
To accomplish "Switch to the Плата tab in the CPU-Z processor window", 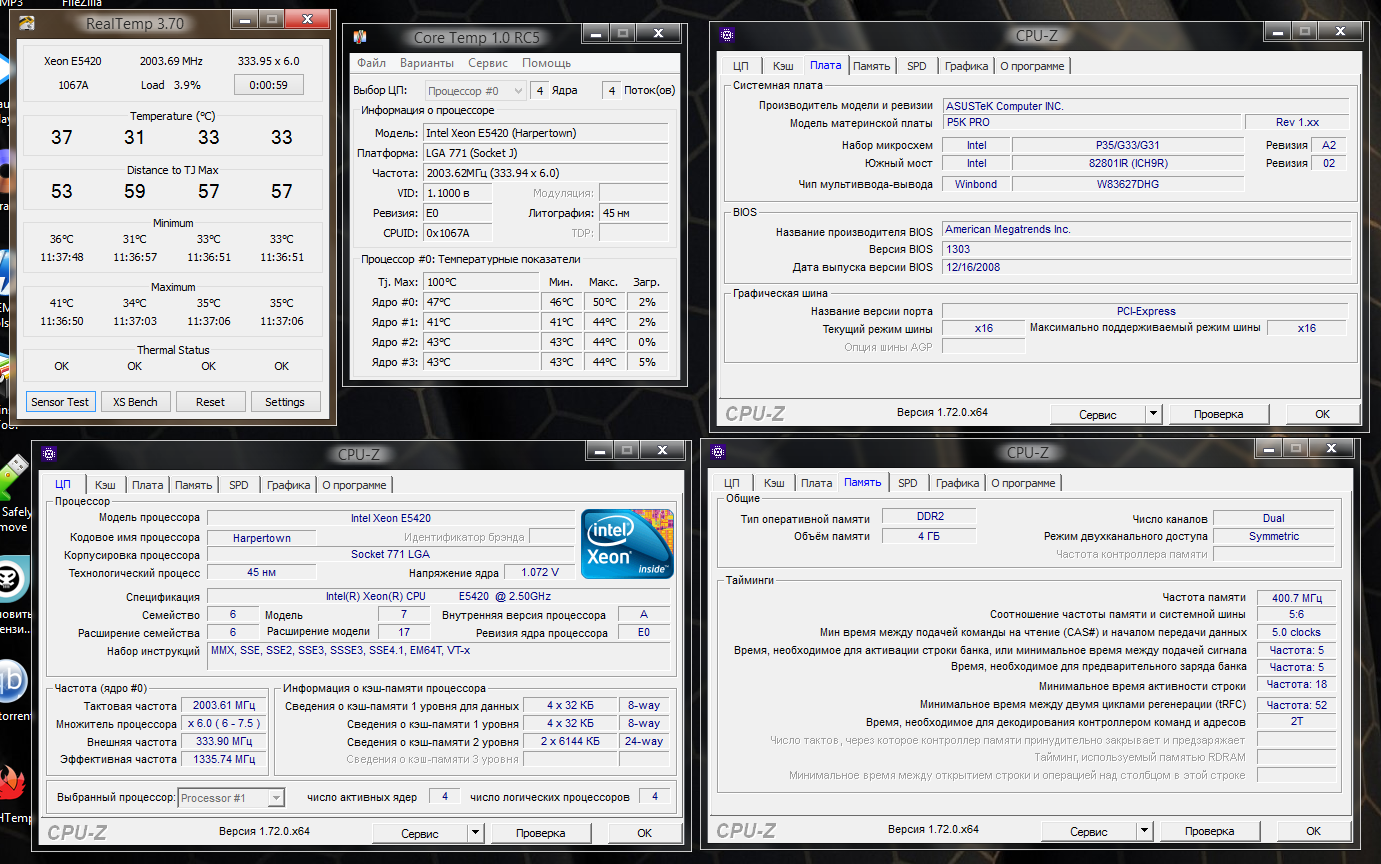I will tap(148, 485).
